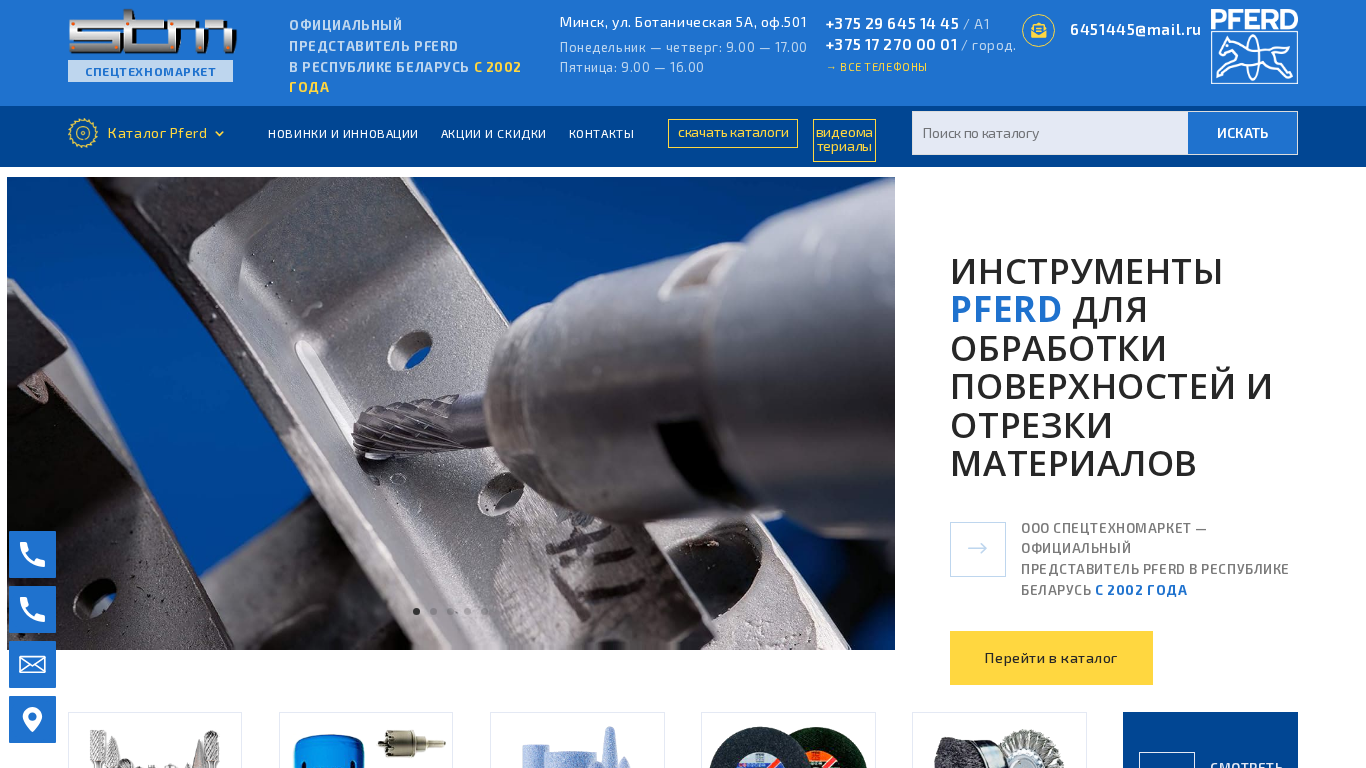Call the +375 17 270 00 01 number
Viewport: 1366px width, 768px height.
pyautogui.click(x=892, y=45)
